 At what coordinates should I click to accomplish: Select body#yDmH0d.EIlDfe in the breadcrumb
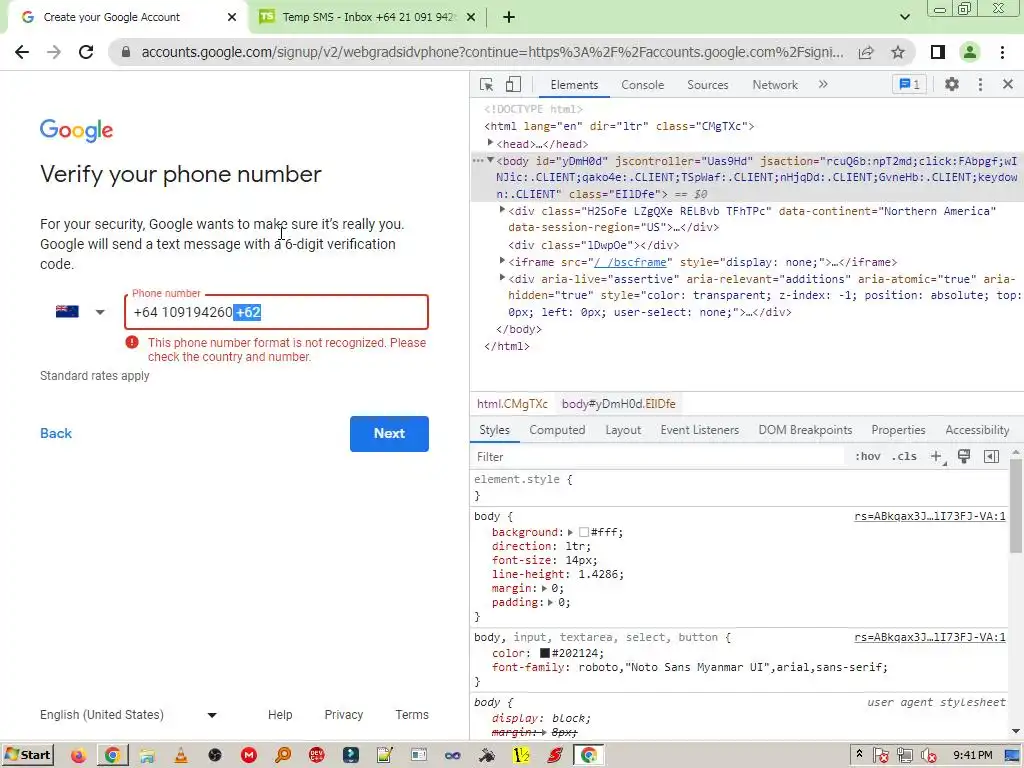pos(618,404)
